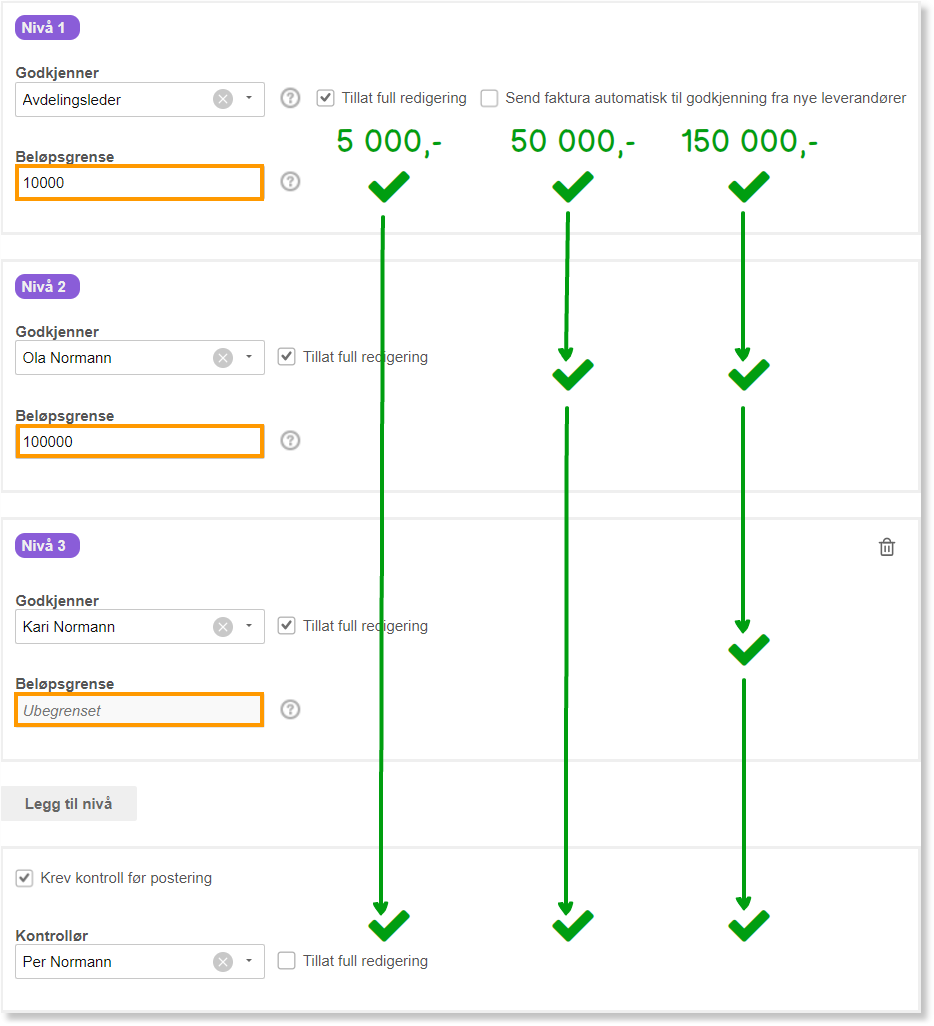934x1026 pixels.
Task: Uncheck Krev kontroll før postering
Action: (24, 878)
